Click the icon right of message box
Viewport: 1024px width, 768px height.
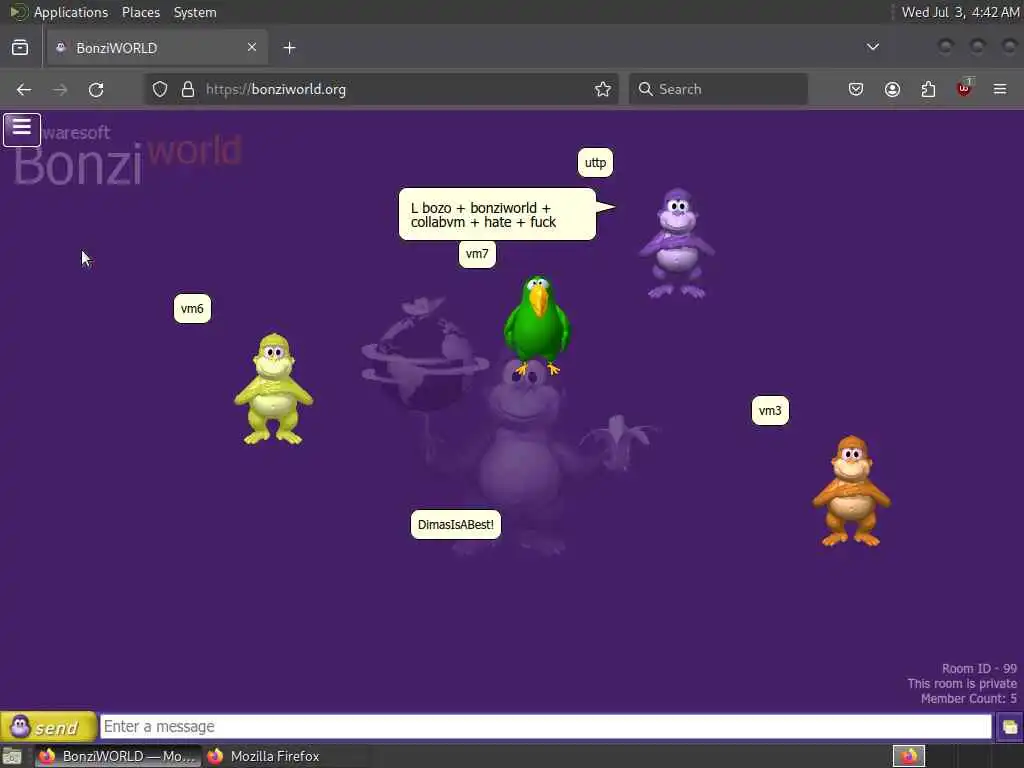tap(1010, 727)
